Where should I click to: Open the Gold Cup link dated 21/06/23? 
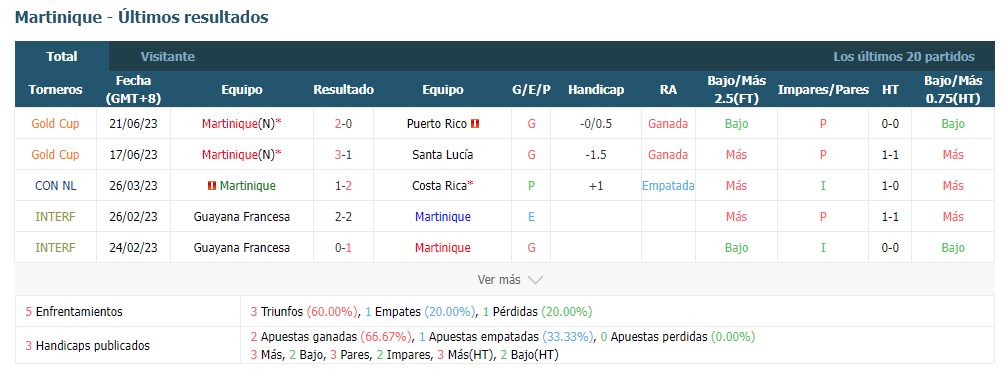pyautogui.click(x=55, y=124)
